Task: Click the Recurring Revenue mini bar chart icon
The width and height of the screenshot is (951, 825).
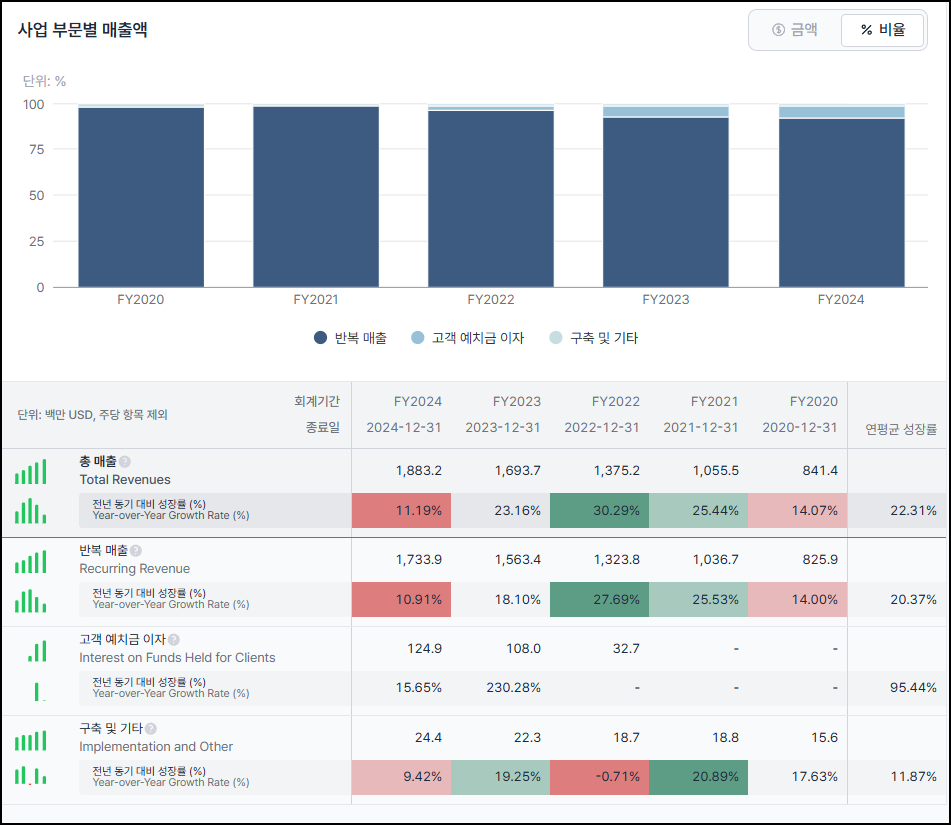Action: pyautogui.click(x=31, y=561)
